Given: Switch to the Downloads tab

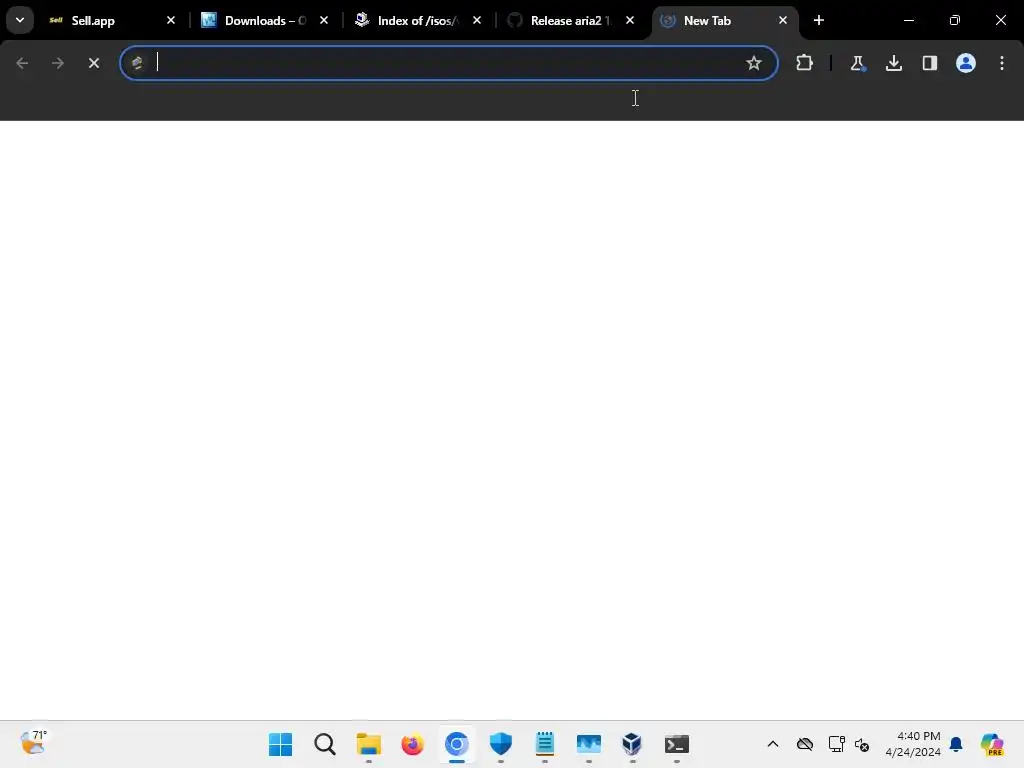Looking at the screenshot, I should coord(264,20).
